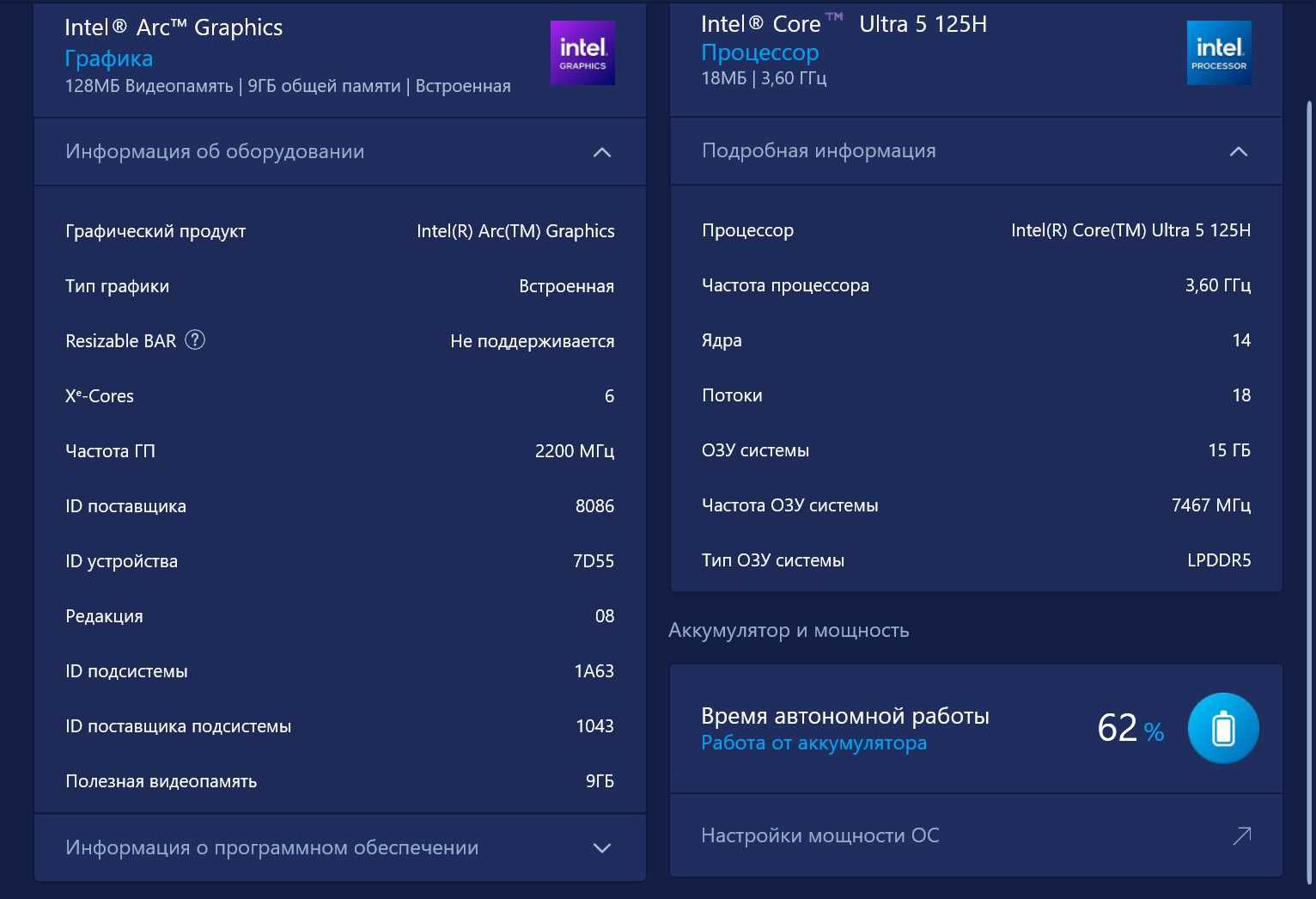Viewport: 1316px width, 899px height.
Task: Select cores value 14
Action: (x=1241, y=340)
